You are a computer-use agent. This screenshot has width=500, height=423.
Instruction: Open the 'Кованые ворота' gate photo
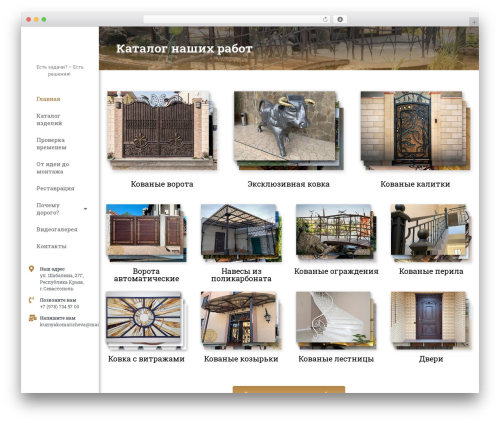(162, 130)
